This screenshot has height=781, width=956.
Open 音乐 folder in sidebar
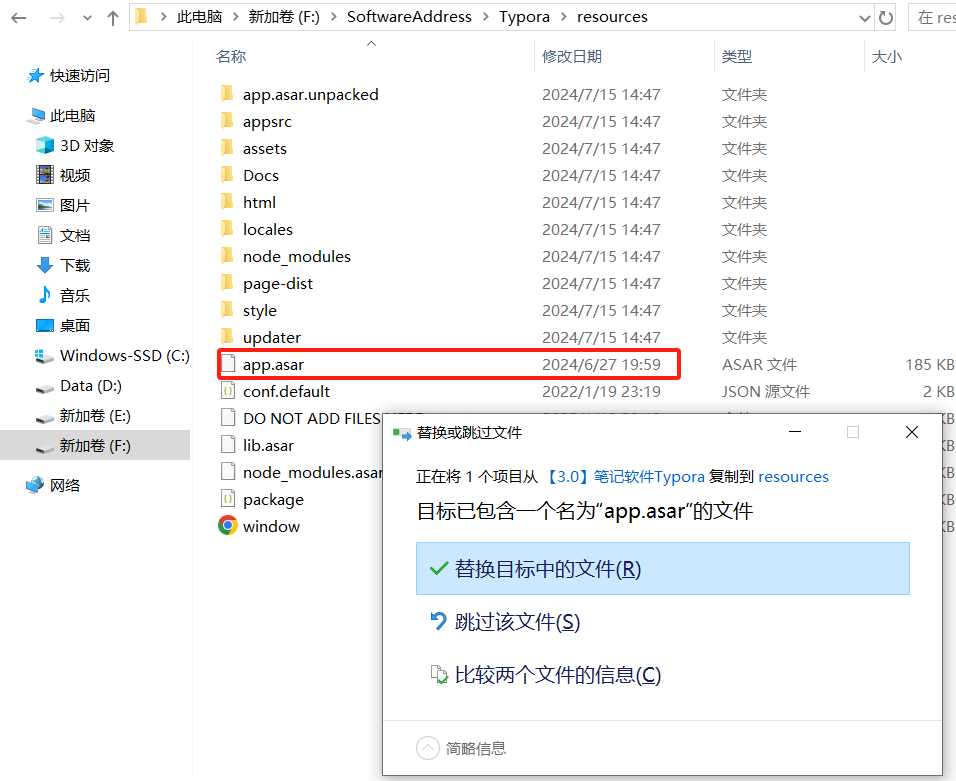tap(63, 295)
